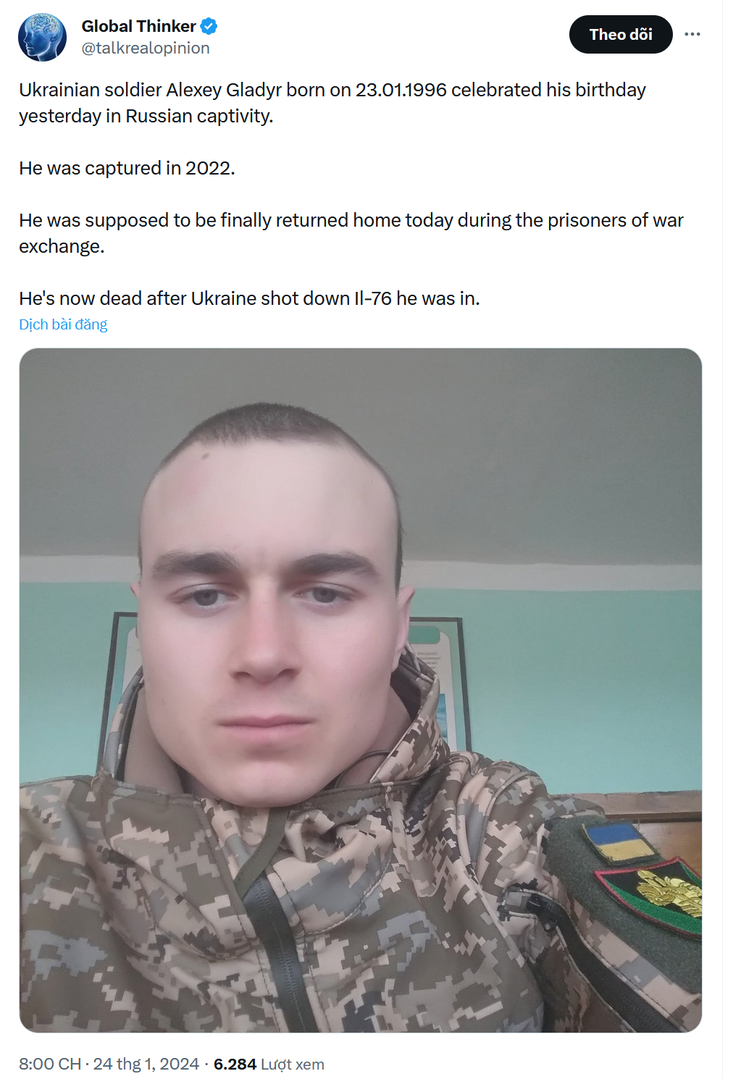
Task: Click the 'He was captured in 2022' line
Action: 127,168
